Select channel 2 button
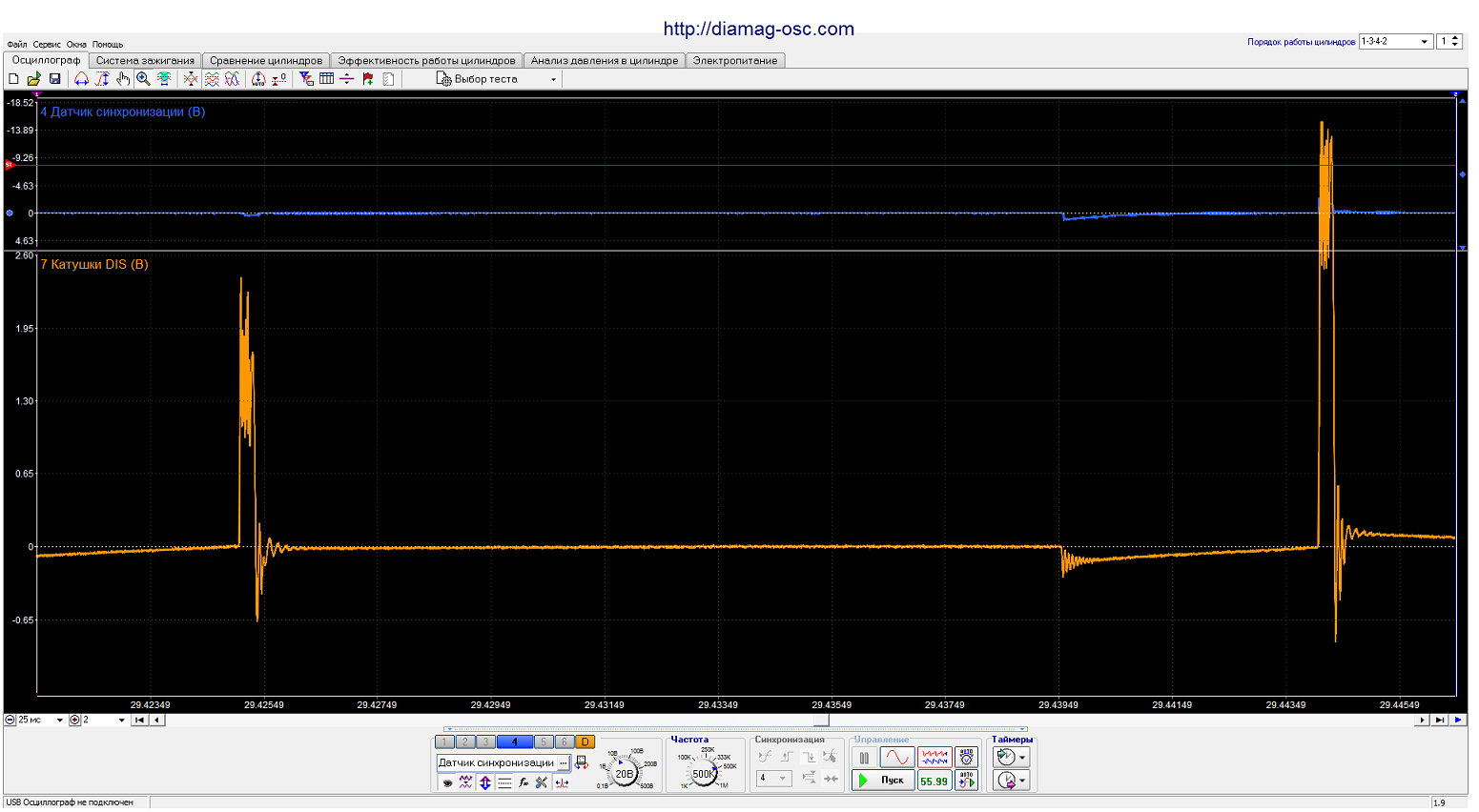 pyautogui.click(x=464, y=741)
